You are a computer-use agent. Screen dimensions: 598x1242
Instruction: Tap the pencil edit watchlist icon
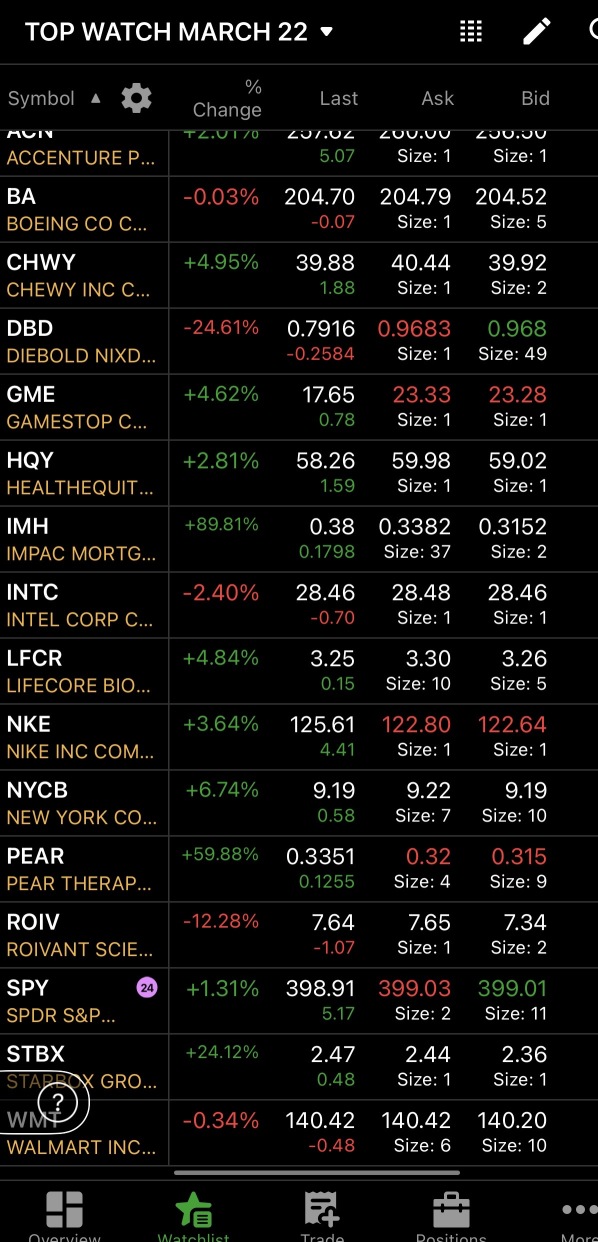537,31
